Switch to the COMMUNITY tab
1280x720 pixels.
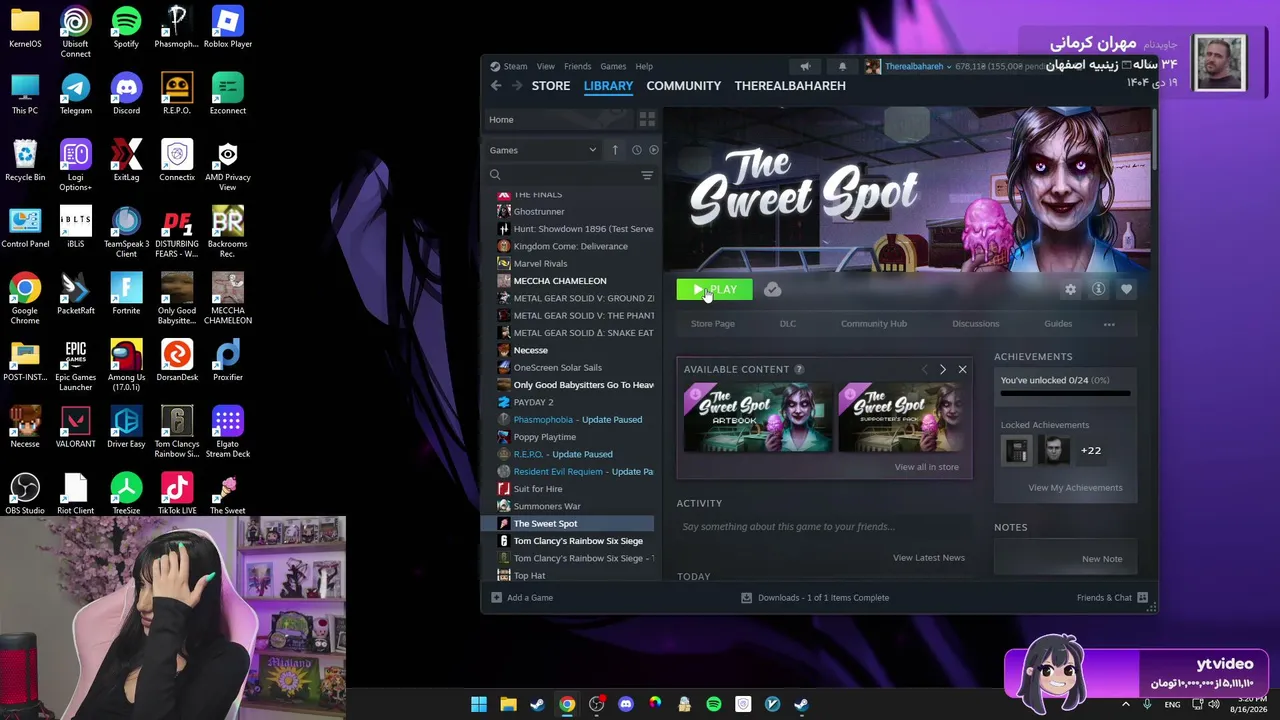(683, 86)
